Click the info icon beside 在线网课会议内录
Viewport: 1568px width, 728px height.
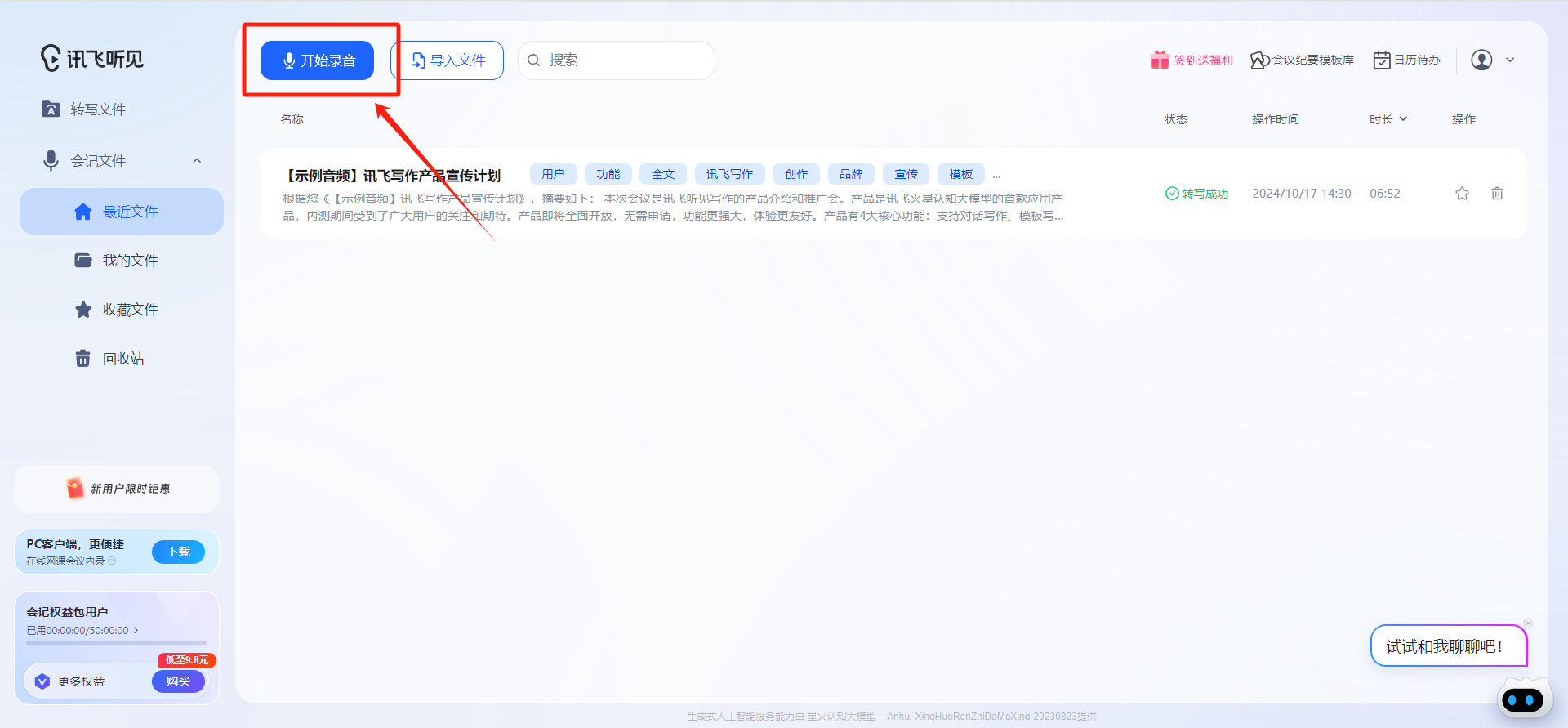pos(112,561)
